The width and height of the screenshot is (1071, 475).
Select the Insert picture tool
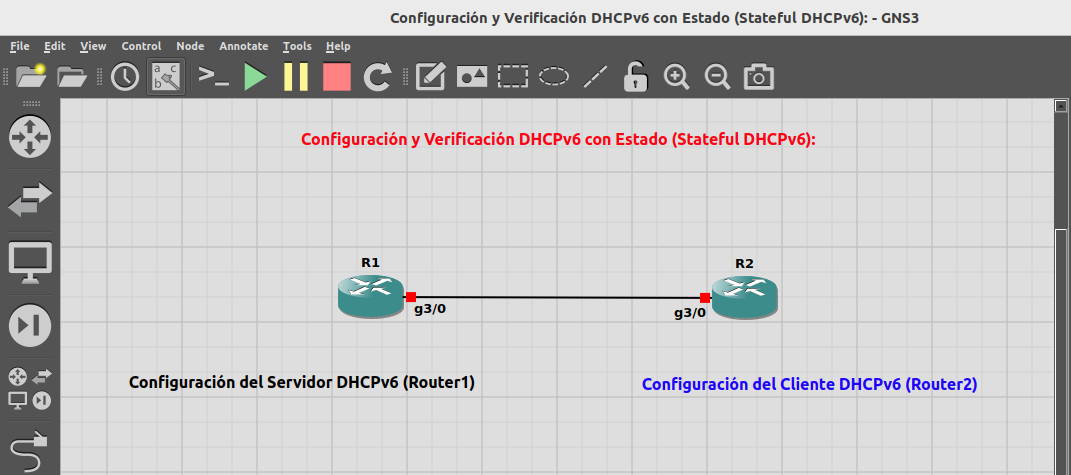(471, 76)
